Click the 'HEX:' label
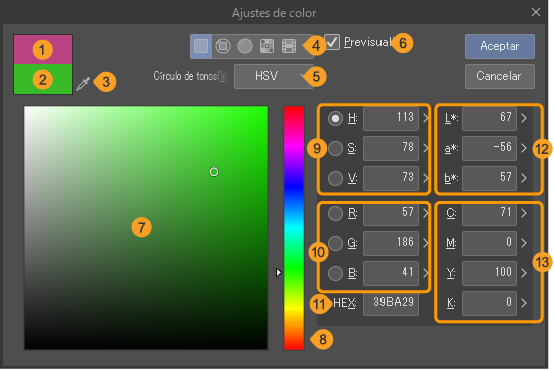The height and width of the screenshot is (370, 554). pos(344,303)
